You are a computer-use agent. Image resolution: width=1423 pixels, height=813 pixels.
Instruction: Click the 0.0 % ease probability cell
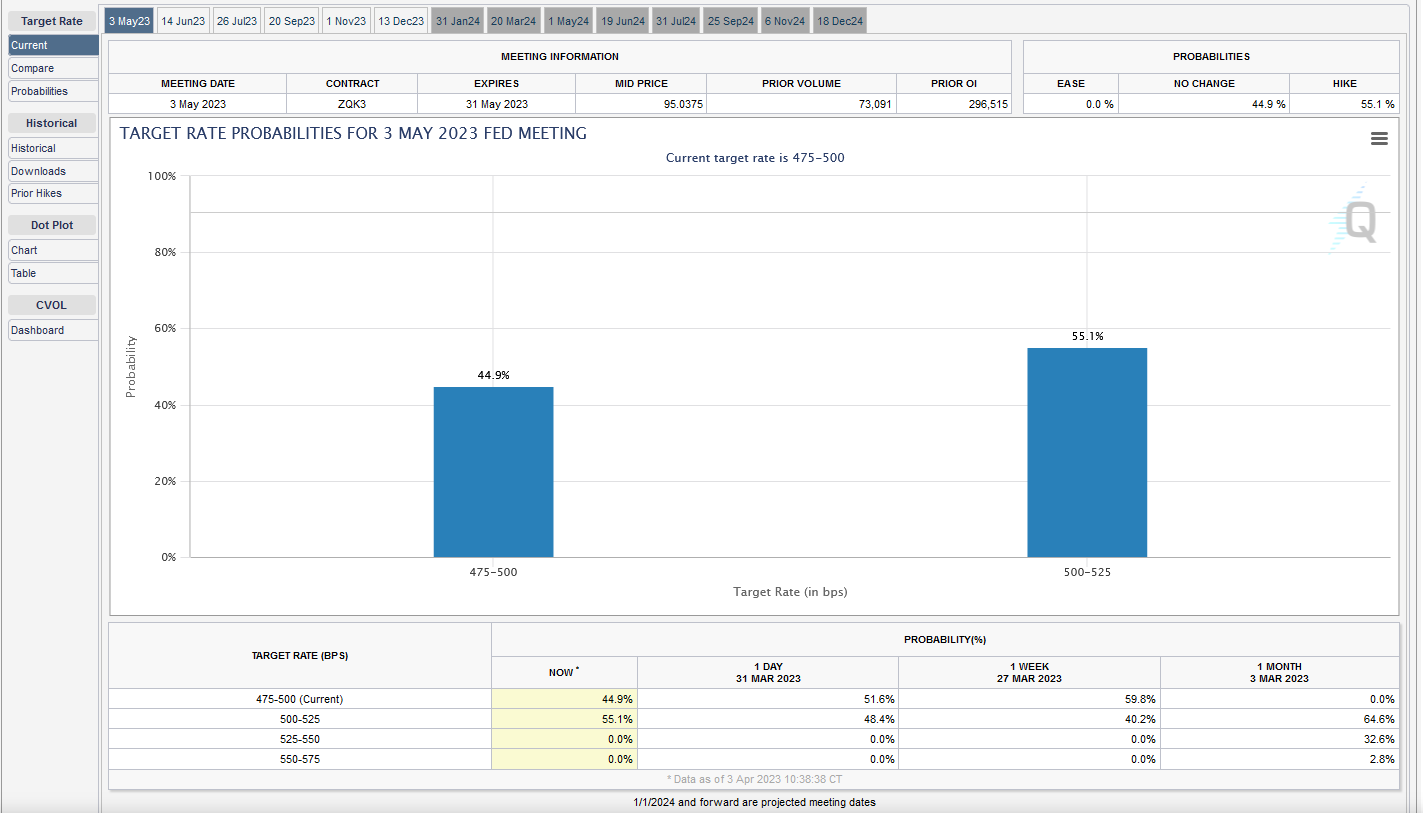(x=1071, y=104)
